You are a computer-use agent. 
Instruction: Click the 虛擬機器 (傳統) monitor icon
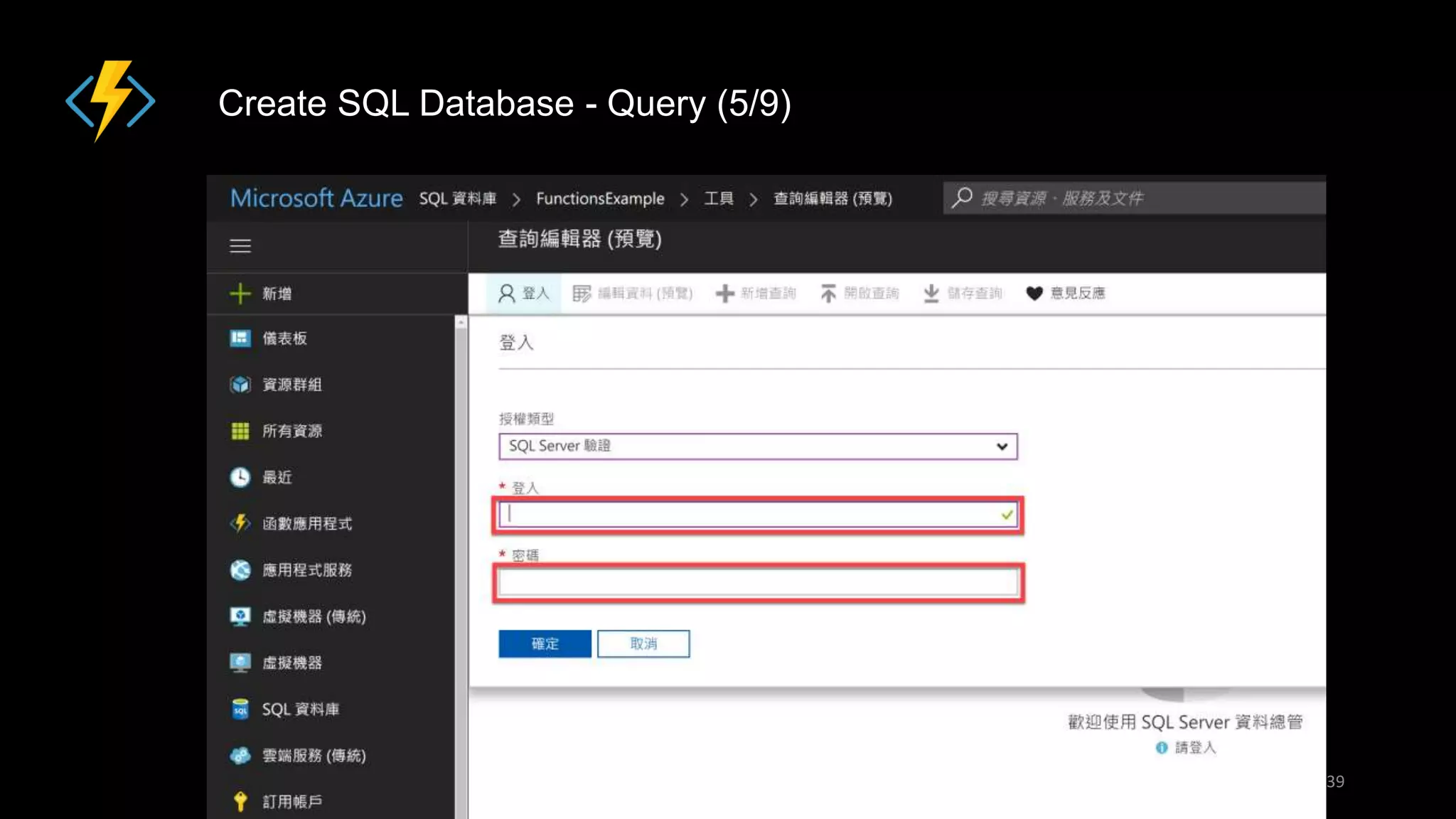coord(240,616)
